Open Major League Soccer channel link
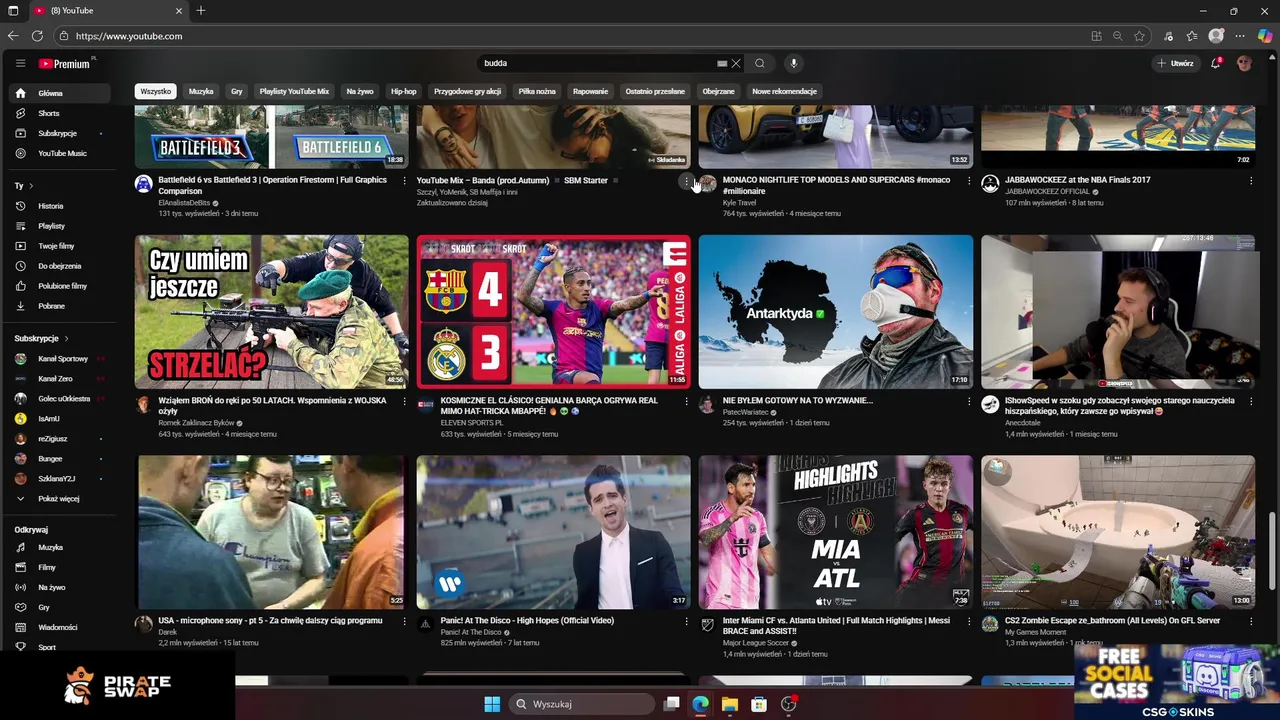Screen dimensions: 1280x720 pyautogui.click(x=756, y=643)
